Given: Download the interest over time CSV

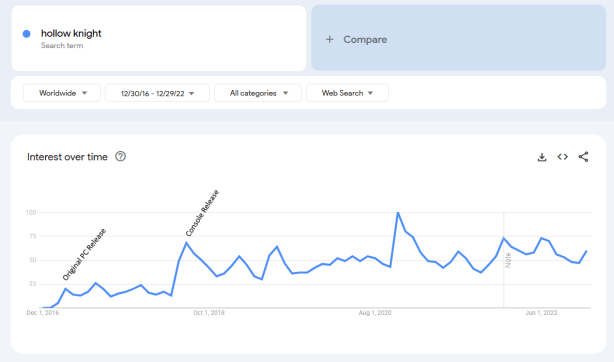Looking at the screenshot, I should [542, 157].
